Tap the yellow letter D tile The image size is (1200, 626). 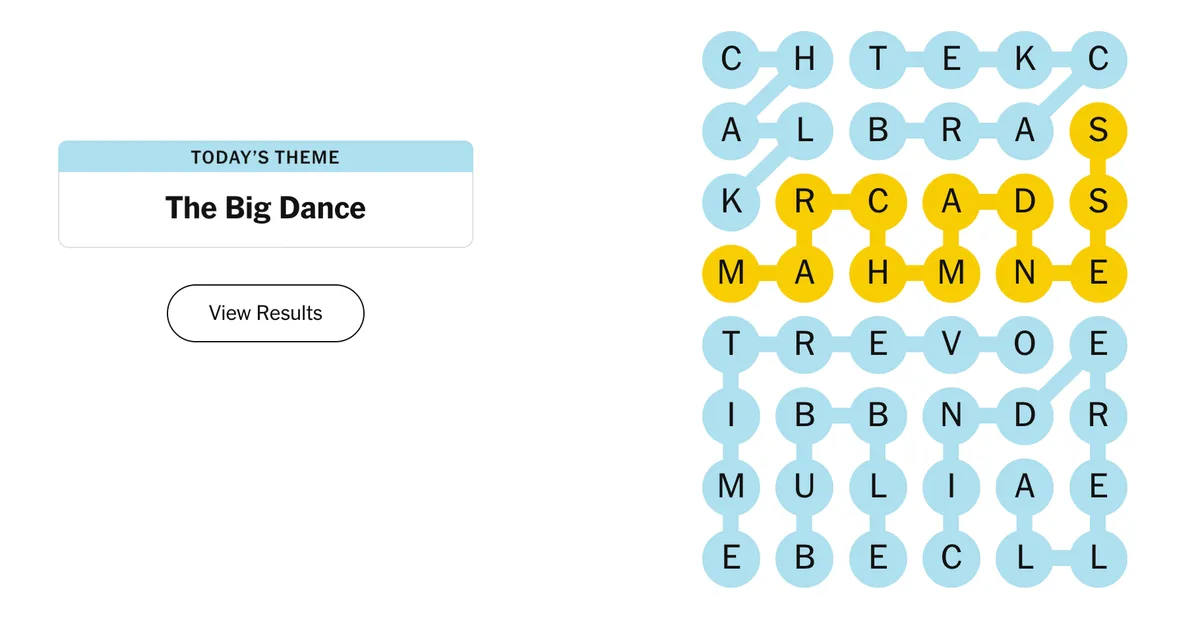(x=1024, y=202)
